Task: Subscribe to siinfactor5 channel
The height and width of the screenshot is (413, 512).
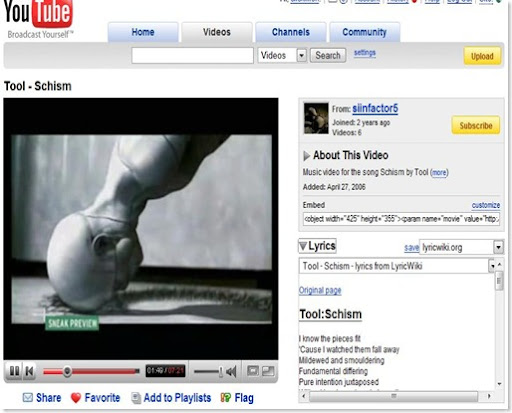Action: [476, 125]
